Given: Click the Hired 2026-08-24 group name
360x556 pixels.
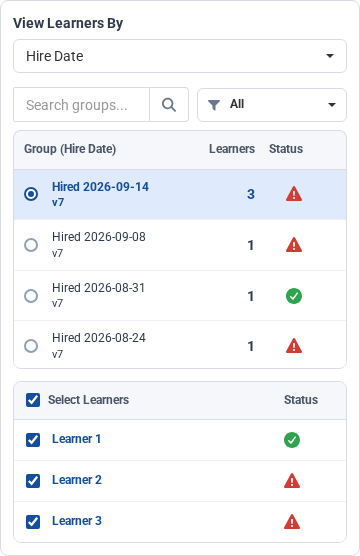Looking at the screenshot, I should click(x=99, y=338).
